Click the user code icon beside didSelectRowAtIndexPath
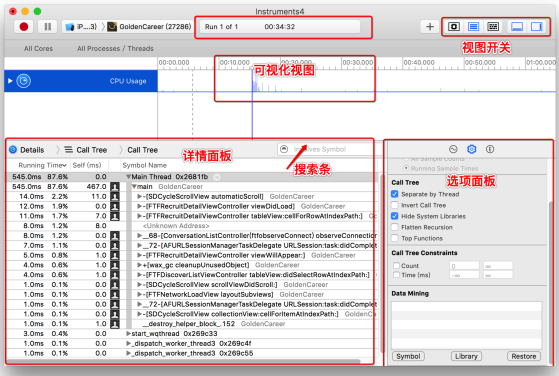Screen dimensions: 559x376 point(115,275)
